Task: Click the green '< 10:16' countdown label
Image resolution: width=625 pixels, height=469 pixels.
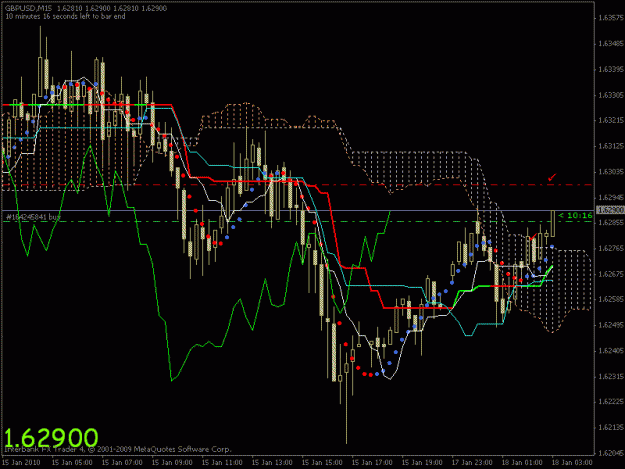Action: pyautogui.click(x=575, y=216)
